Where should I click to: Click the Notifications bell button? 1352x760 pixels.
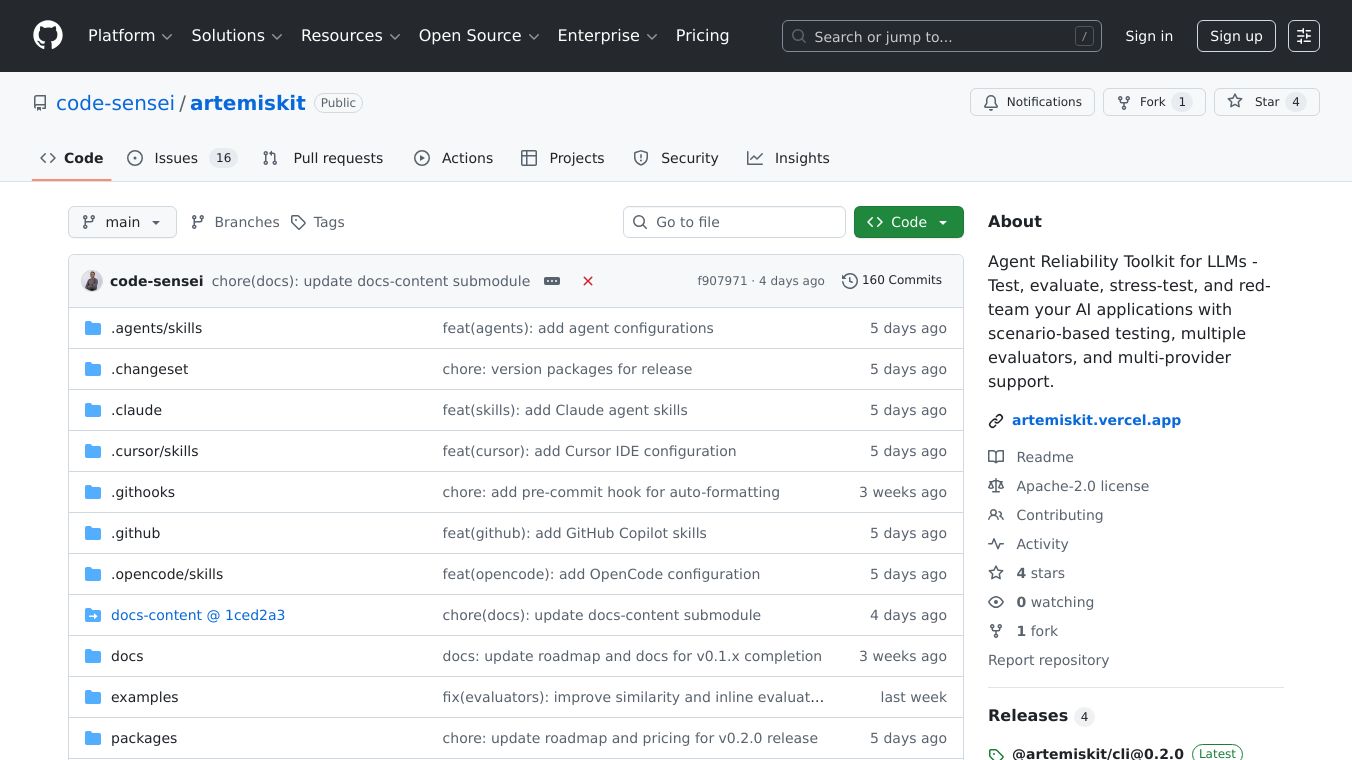pos(1032,102)
